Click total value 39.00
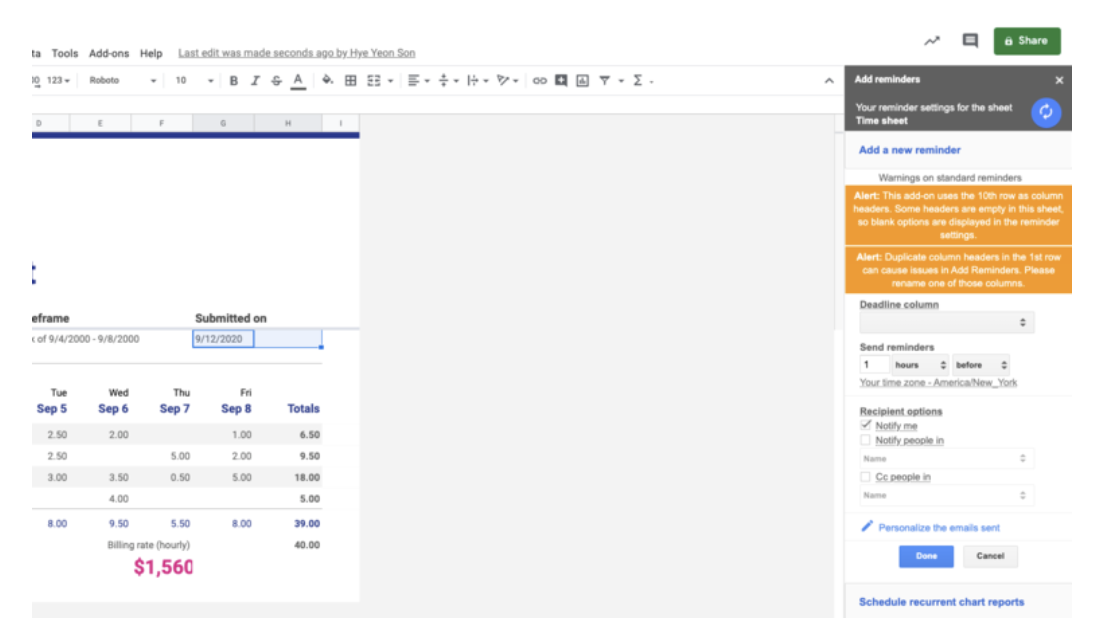The image size is (1098, 634). [x=307, y=523]
